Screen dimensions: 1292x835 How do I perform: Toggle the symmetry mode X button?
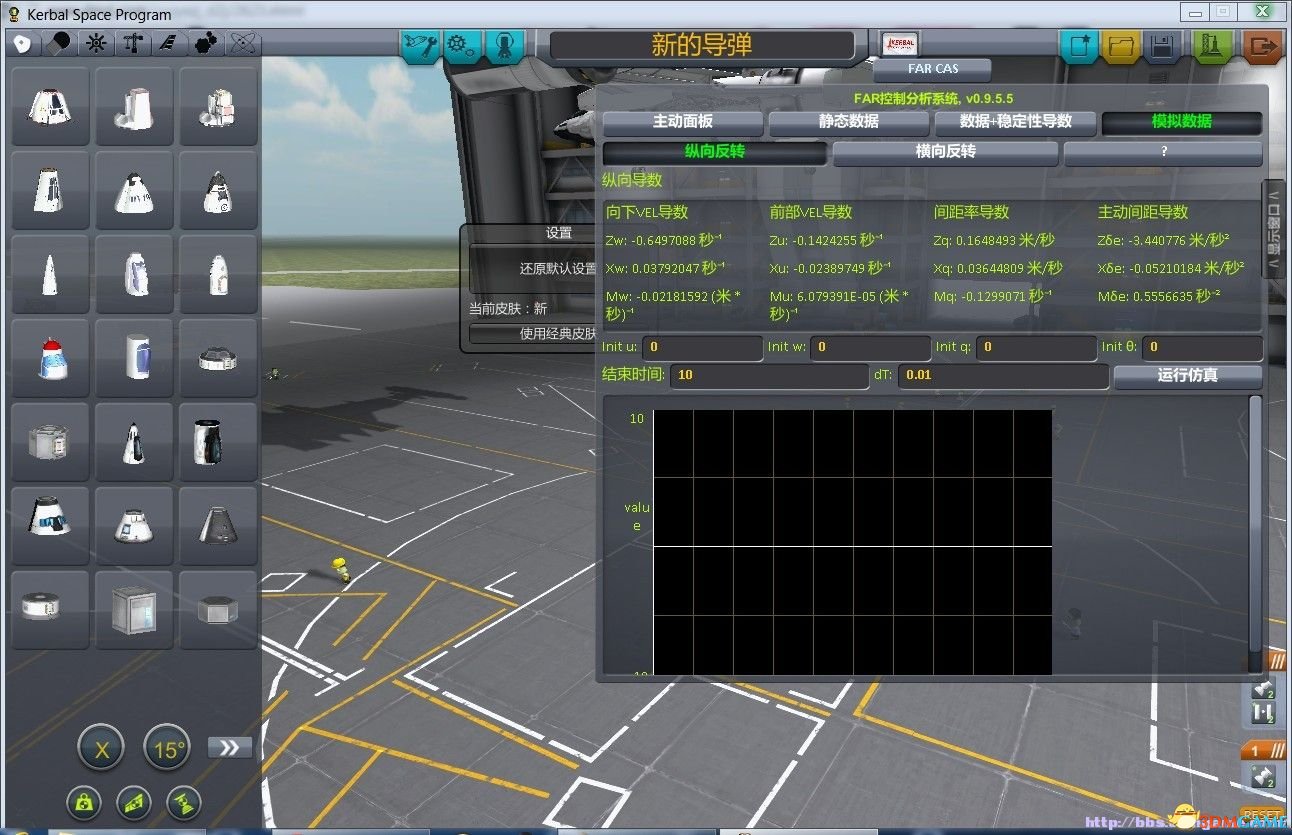click(101, 748)
